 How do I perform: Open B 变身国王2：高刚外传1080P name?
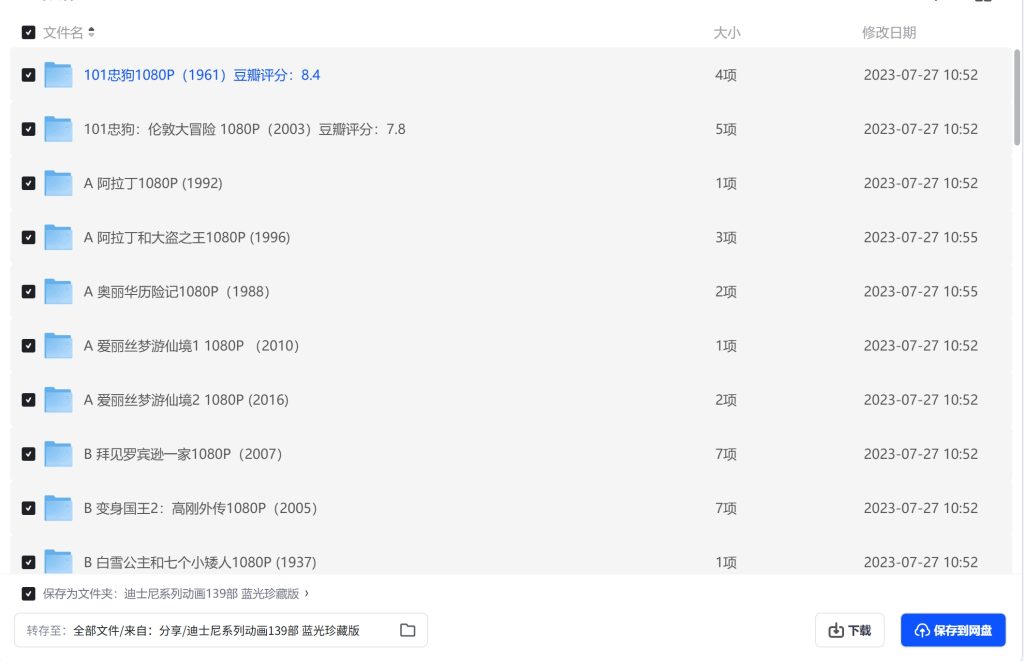200,509
